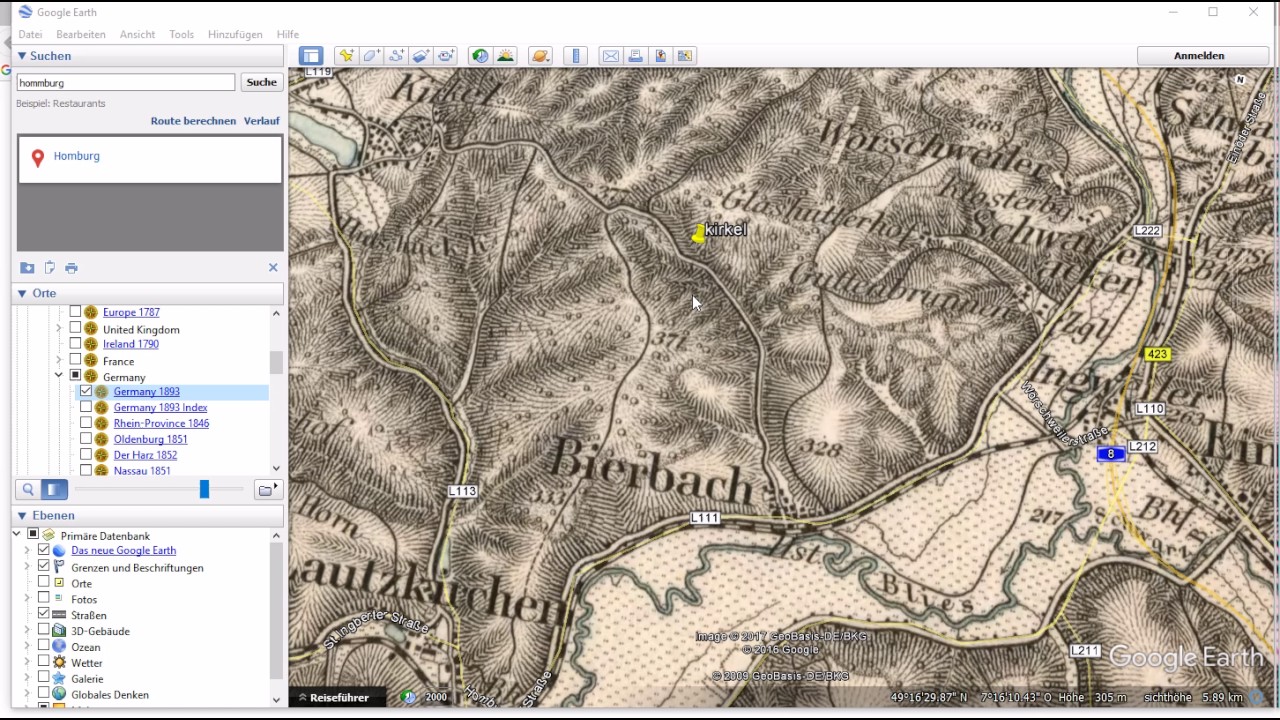This screenshot has width=1280, height=720.
Task: Click the Suche button
Action: point(261,82)
